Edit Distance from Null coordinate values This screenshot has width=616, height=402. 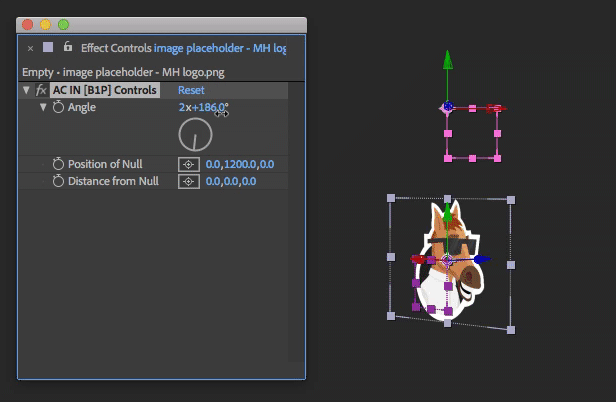230,181
